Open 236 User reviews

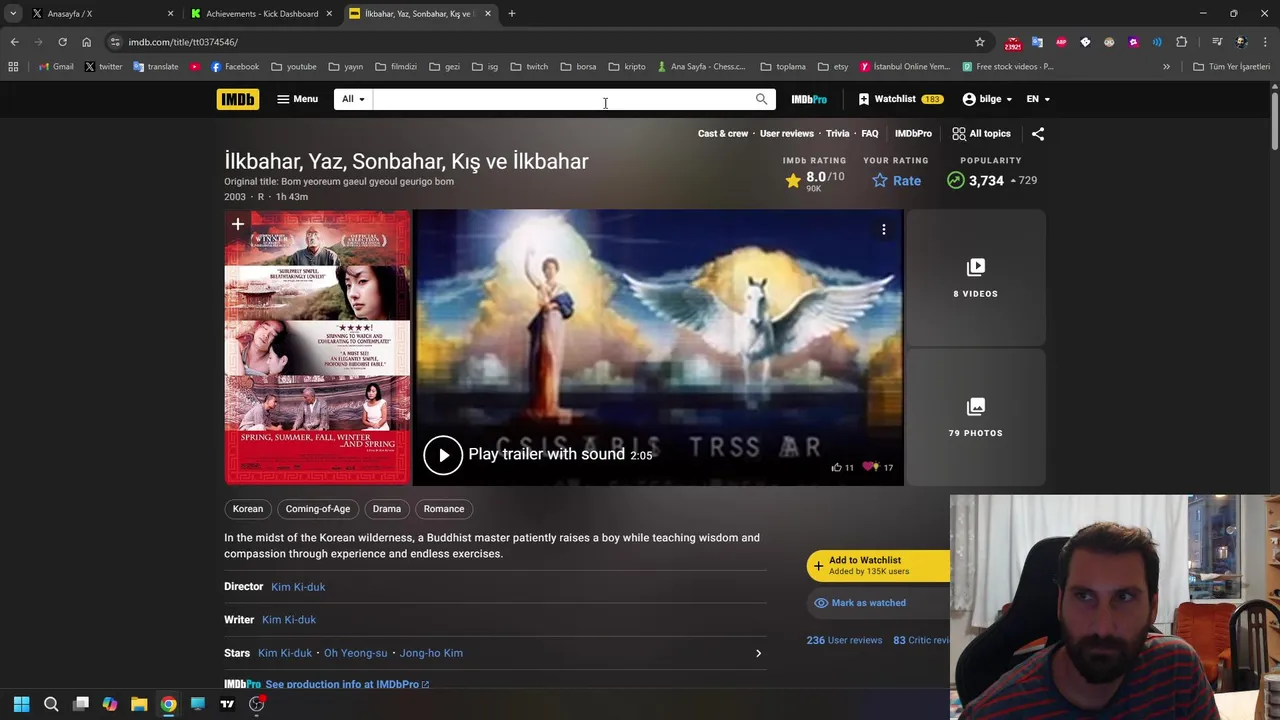(x=845, y=640)
